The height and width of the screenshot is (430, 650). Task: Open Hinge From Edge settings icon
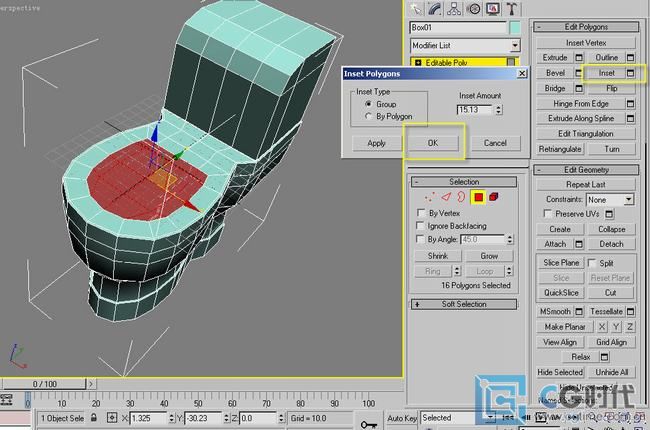click(631, 104)
